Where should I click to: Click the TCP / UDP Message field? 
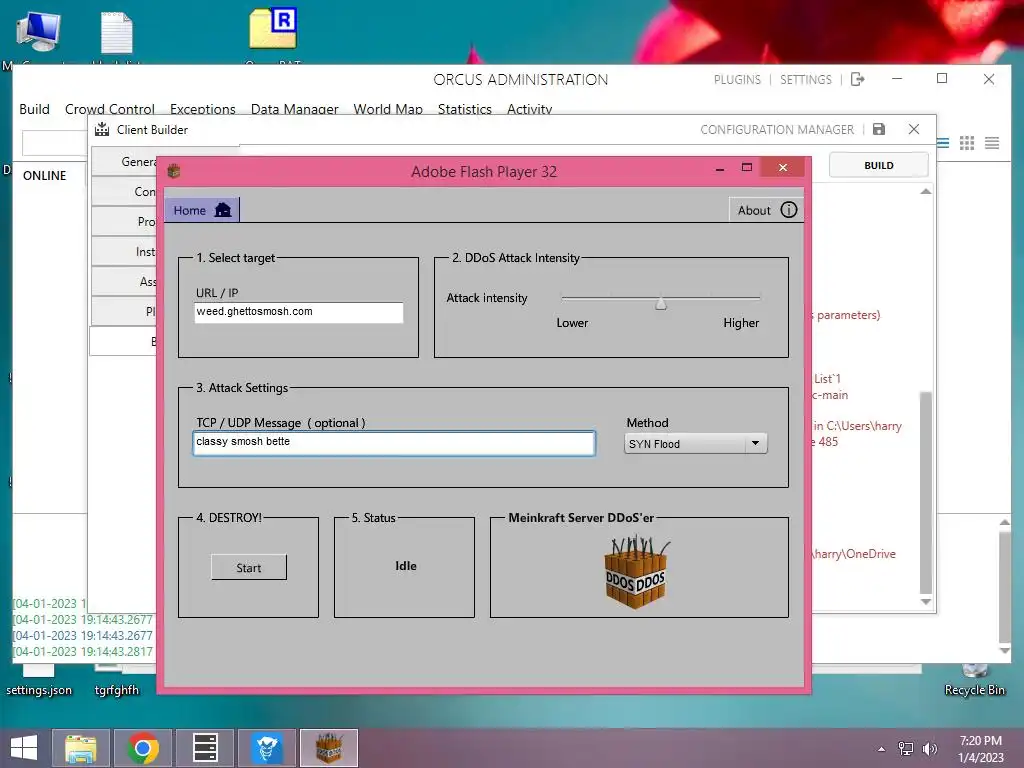(394, 443)
